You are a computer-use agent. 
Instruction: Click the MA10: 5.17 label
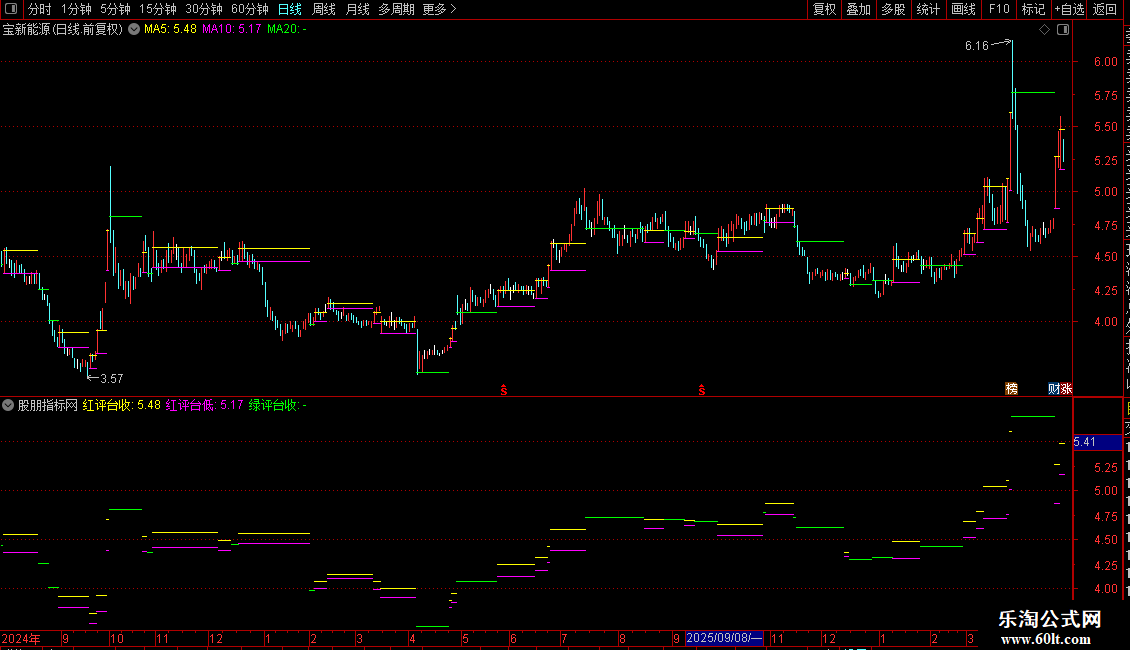point(231,30)
